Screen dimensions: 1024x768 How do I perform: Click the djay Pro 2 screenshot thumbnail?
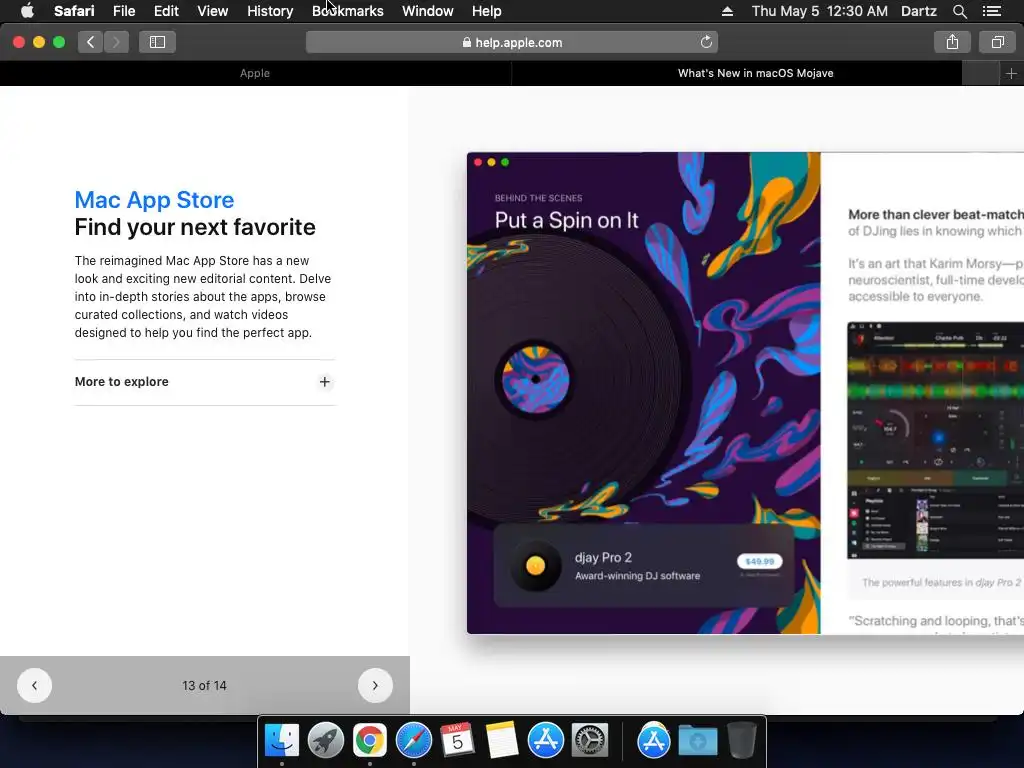pos(935,441)
